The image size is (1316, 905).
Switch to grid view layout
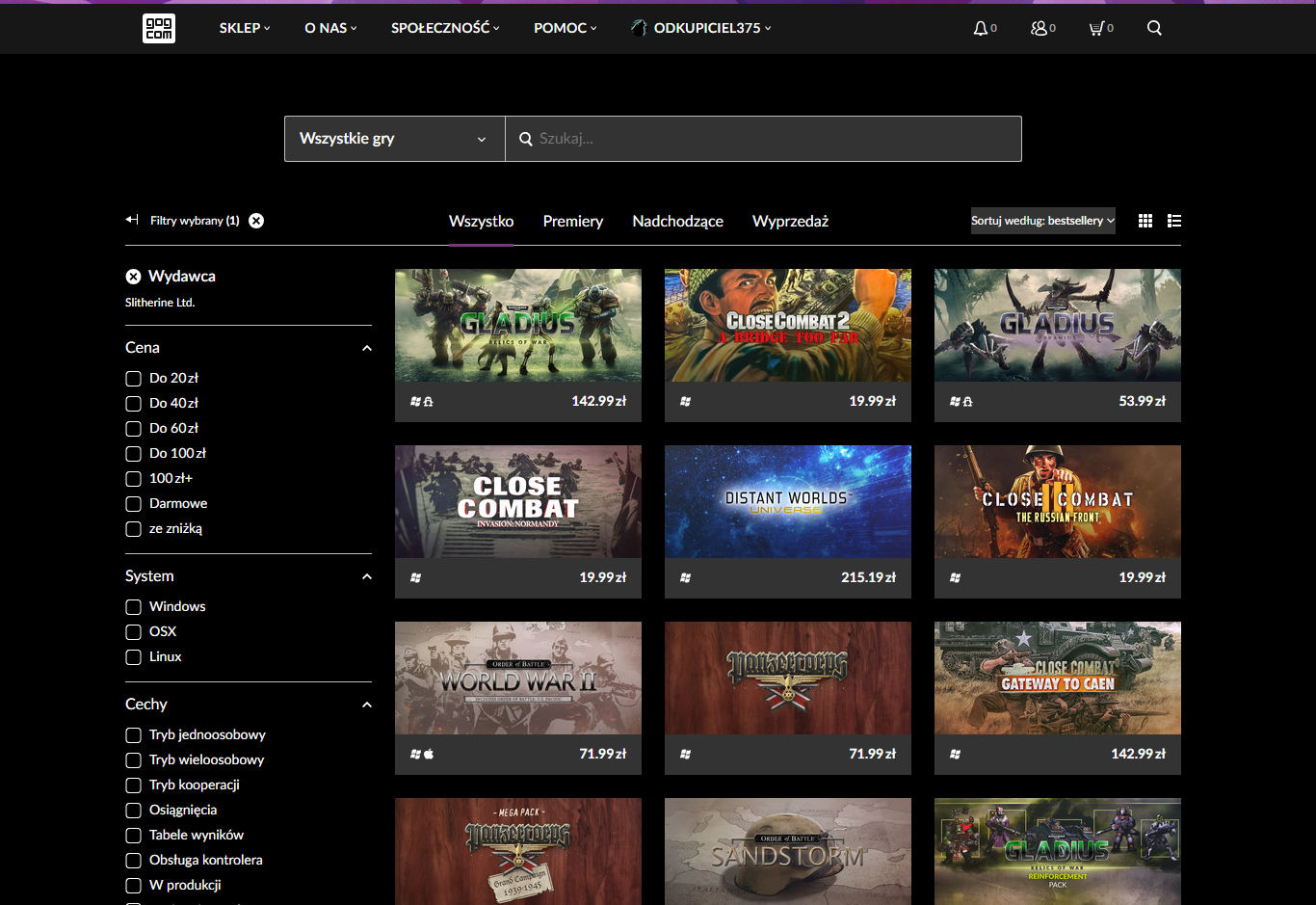coord(1145,221)
